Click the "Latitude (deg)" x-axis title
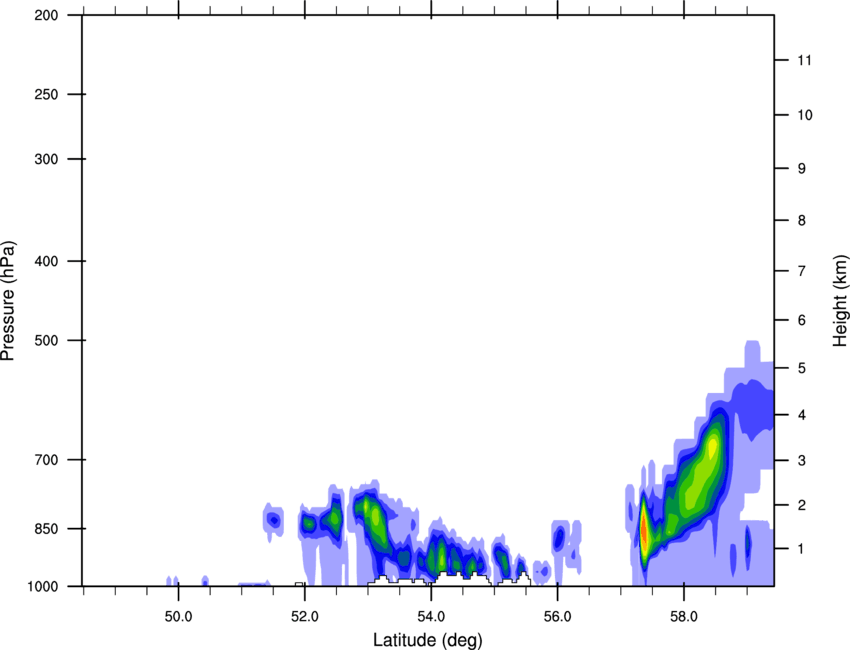Screen dimensions: 850x650 tap(427, 639)
